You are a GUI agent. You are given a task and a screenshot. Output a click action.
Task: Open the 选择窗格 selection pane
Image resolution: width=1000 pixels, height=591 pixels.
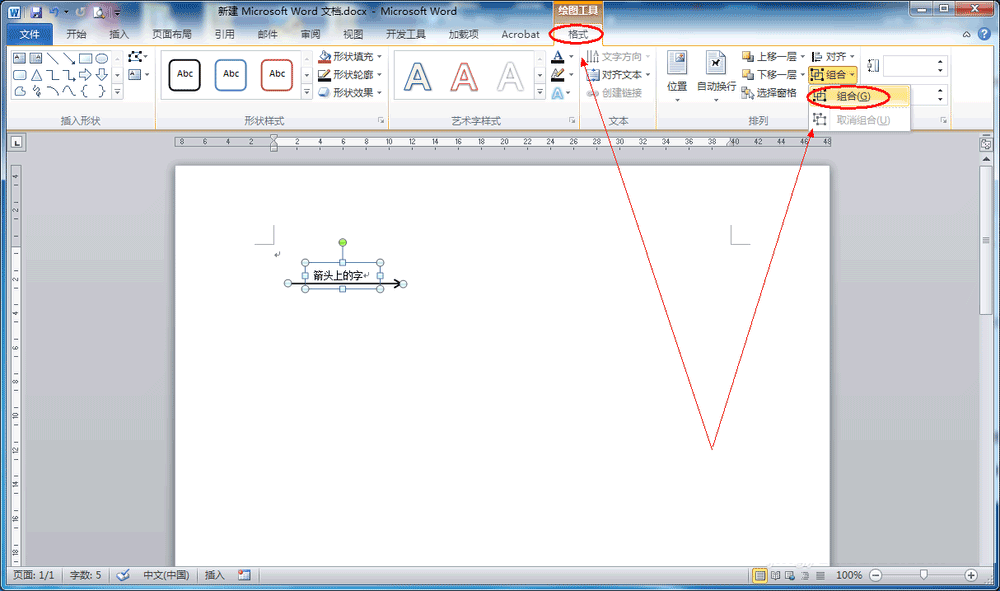point(769,93)
